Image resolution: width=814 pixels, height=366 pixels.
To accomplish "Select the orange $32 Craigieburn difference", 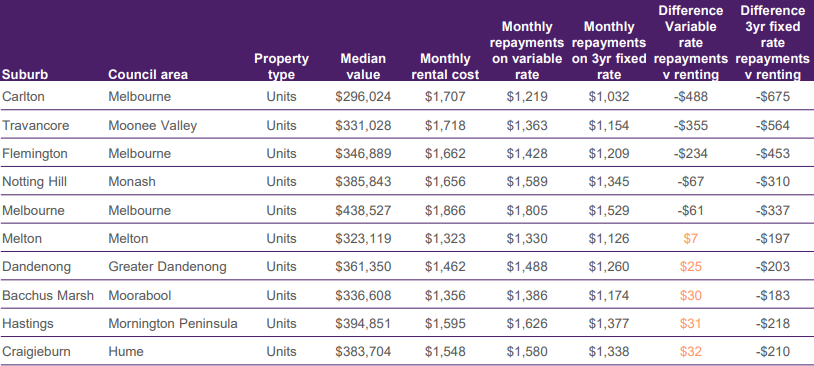I will [690, 351].
